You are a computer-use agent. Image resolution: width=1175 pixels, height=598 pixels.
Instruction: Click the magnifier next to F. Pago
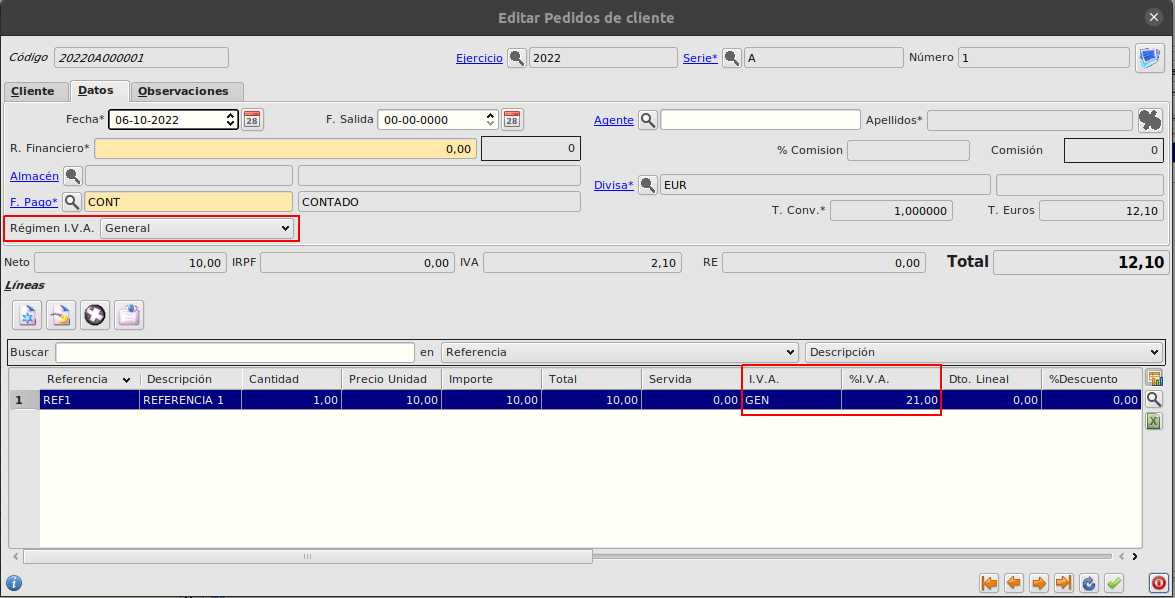click(72, 202)
